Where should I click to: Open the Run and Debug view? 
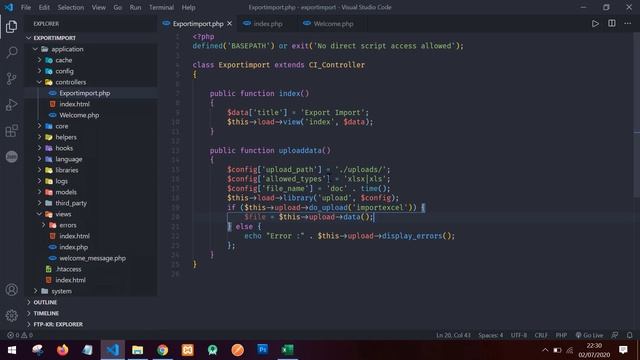pyautogui.click(x=11, y=105)
